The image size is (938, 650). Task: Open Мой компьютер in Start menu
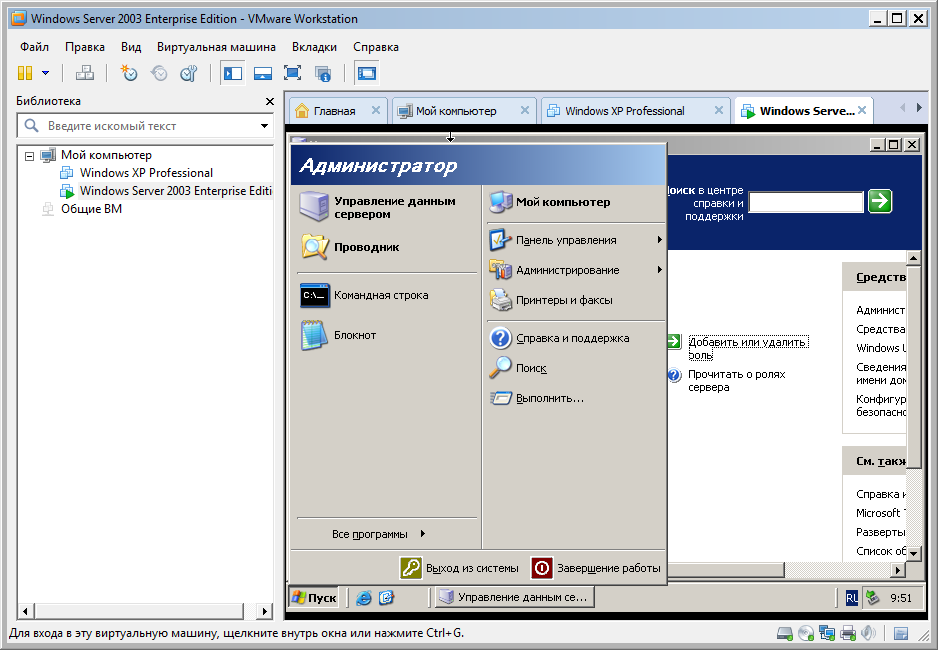[575, 202]
